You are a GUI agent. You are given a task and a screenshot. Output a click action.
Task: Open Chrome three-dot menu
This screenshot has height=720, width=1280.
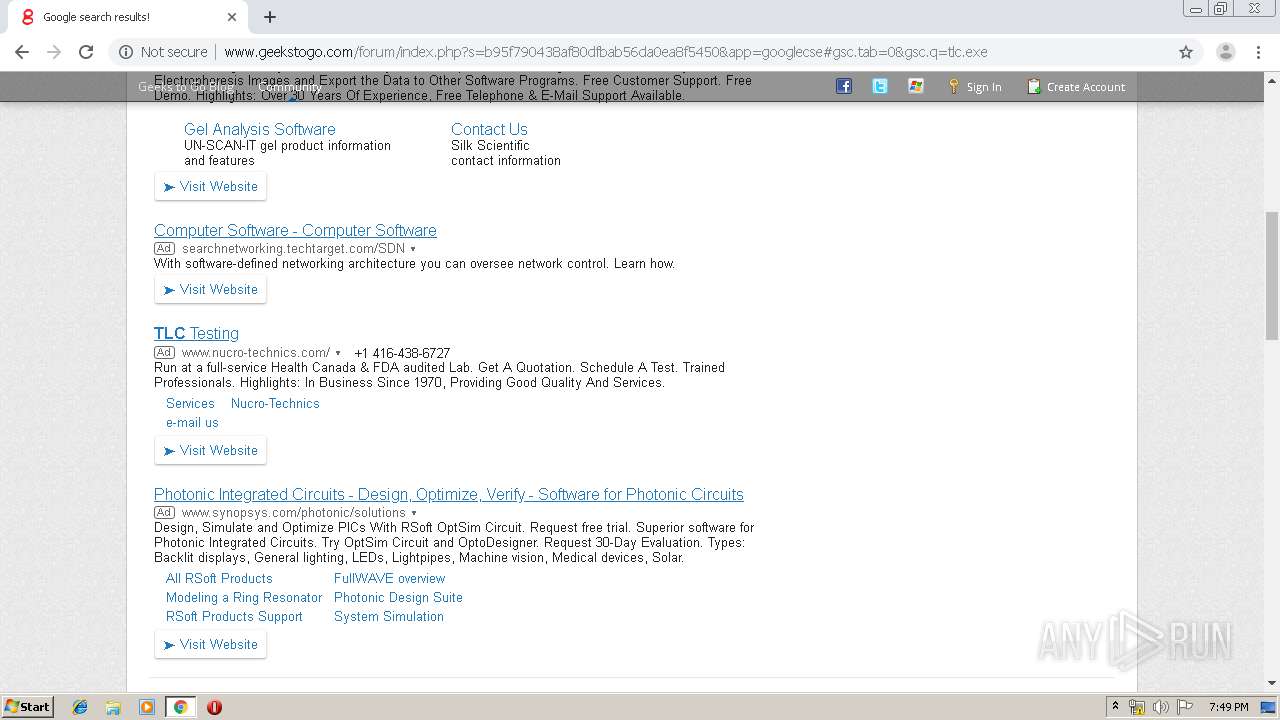pyautogui.click(x=1258, y=52)
